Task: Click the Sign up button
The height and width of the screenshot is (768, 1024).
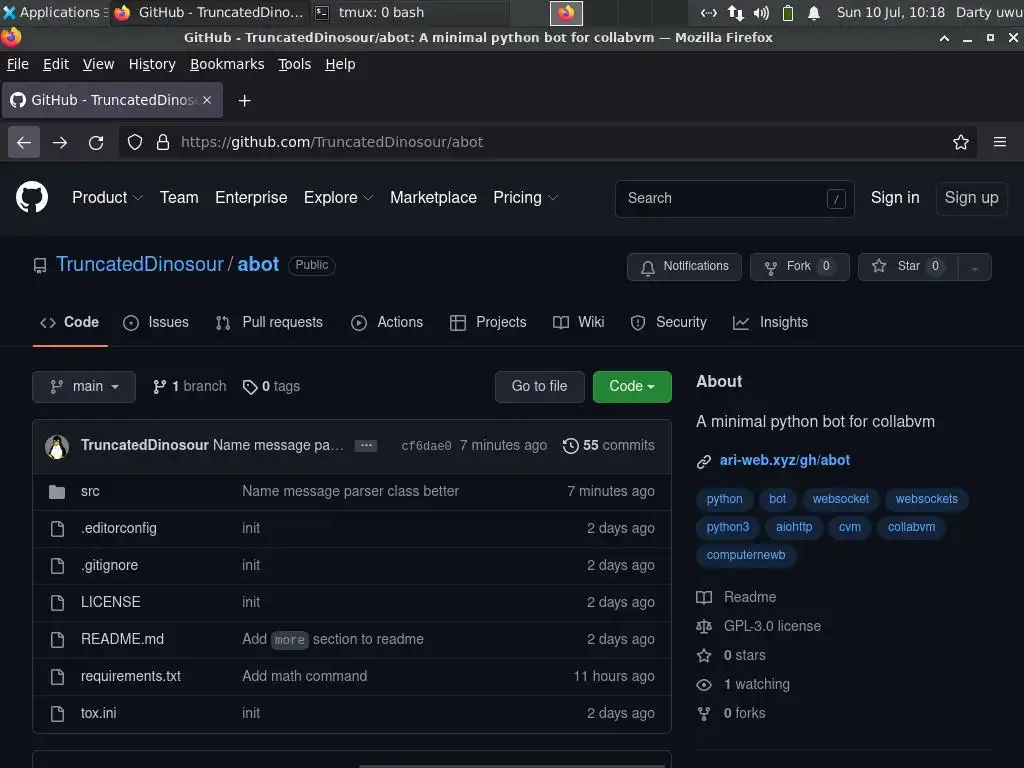Action: [971, 198]
